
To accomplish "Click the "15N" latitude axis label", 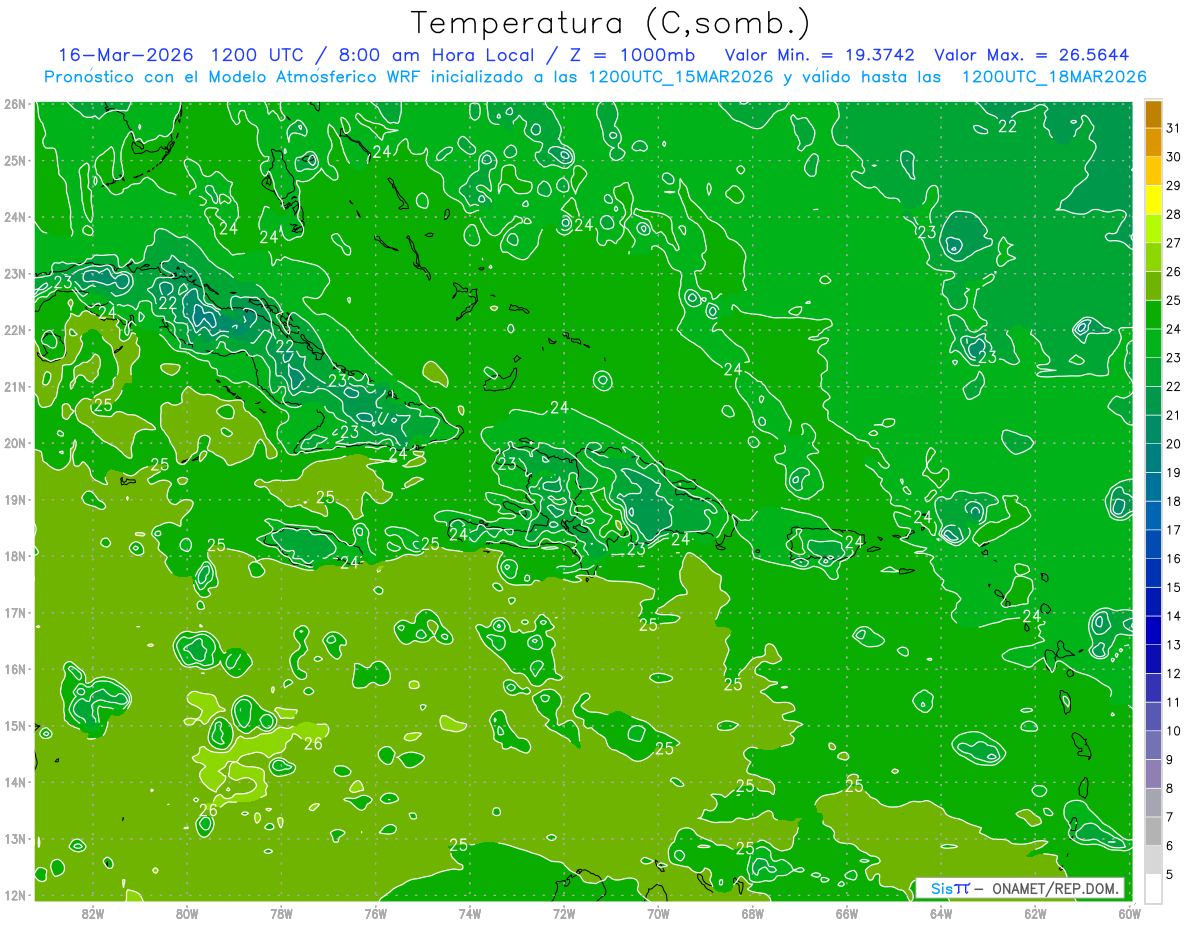I will pos(14,726).
